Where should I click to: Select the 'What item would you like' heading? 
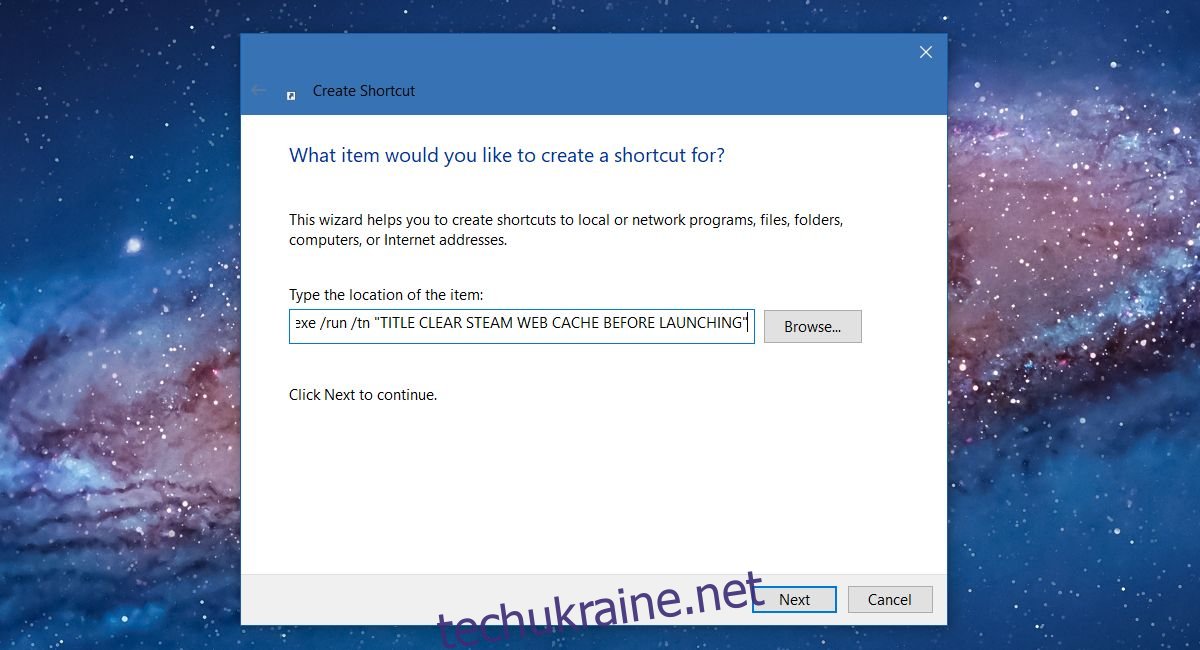507,155
